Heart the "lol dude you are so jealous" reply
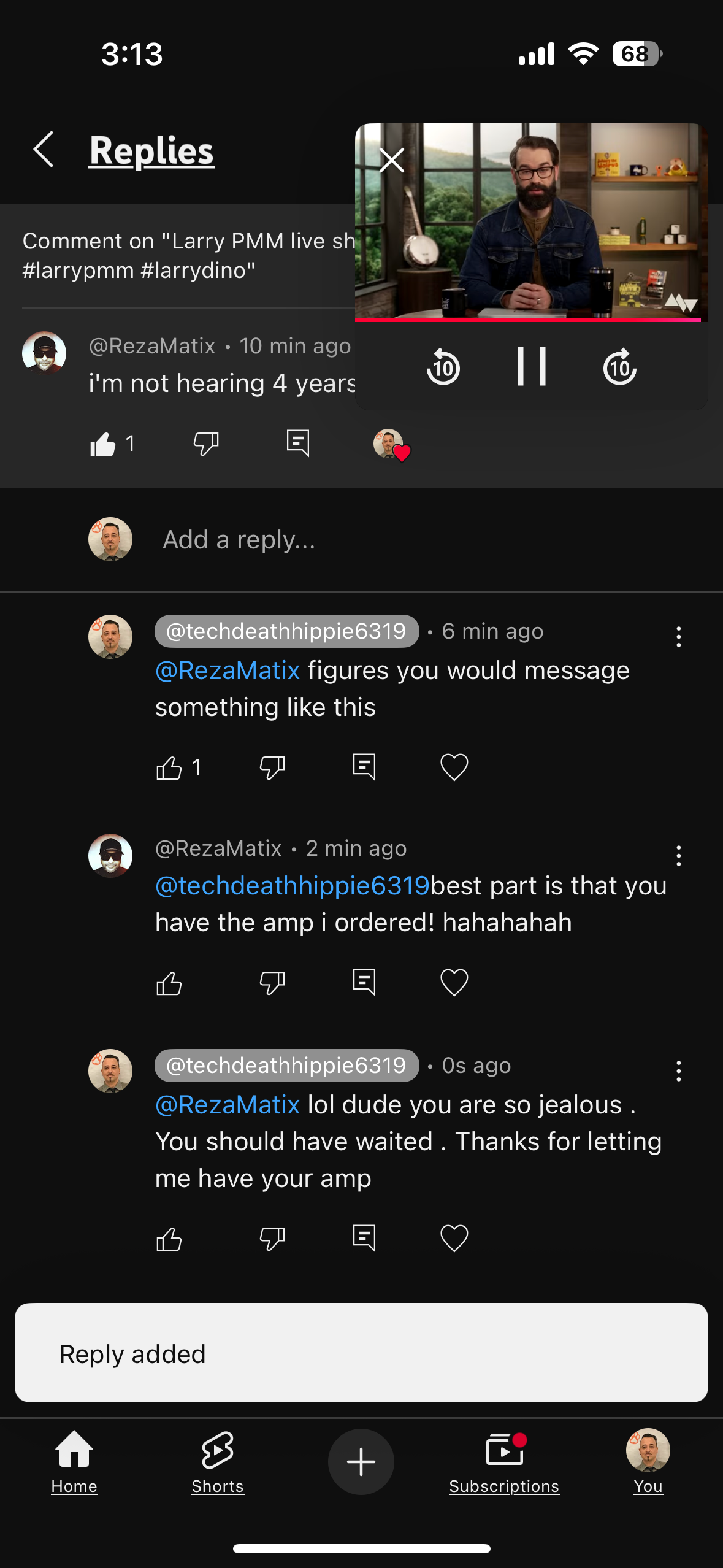 (454, 1239)
